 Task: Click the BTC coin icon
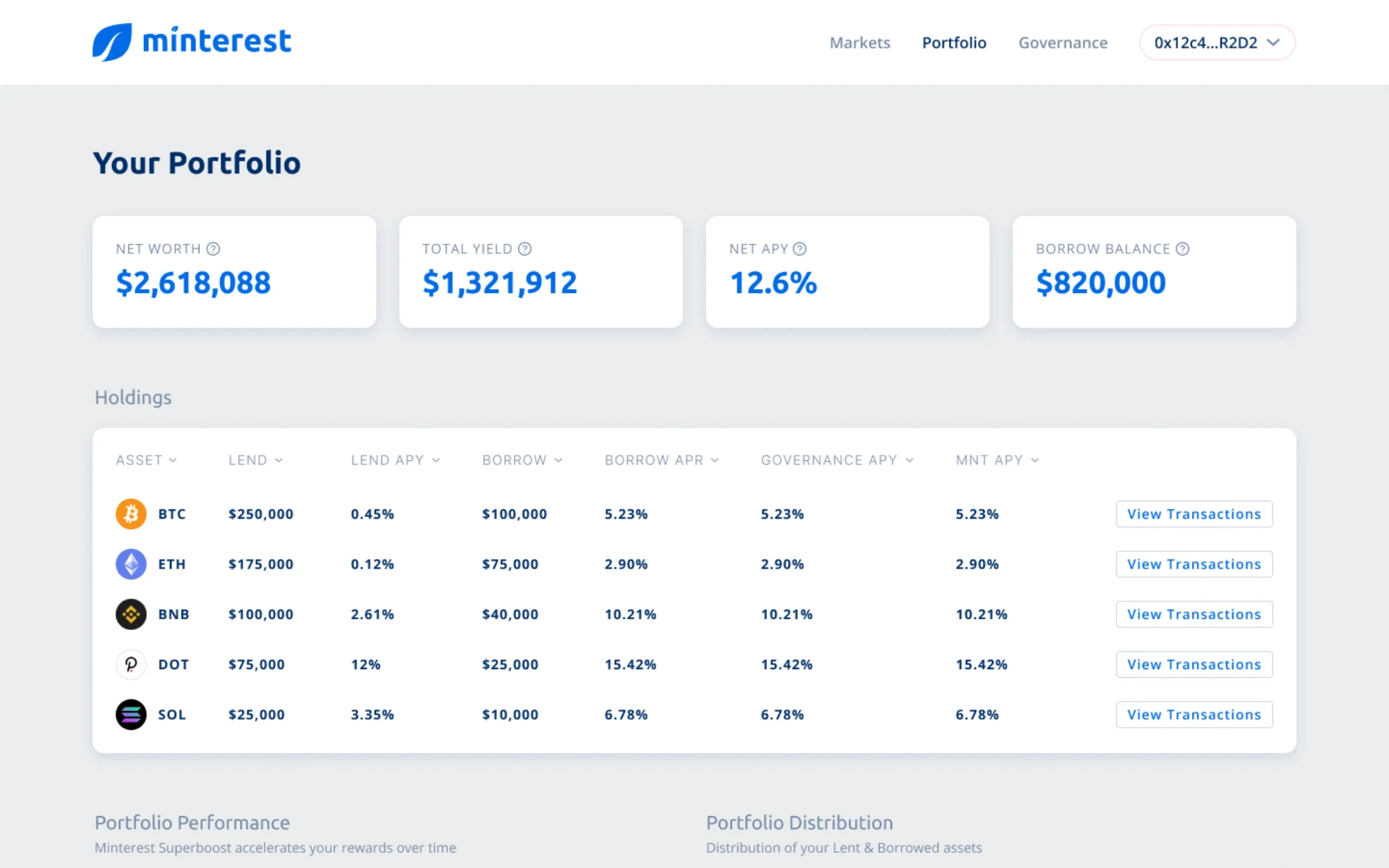click(131, 514)
